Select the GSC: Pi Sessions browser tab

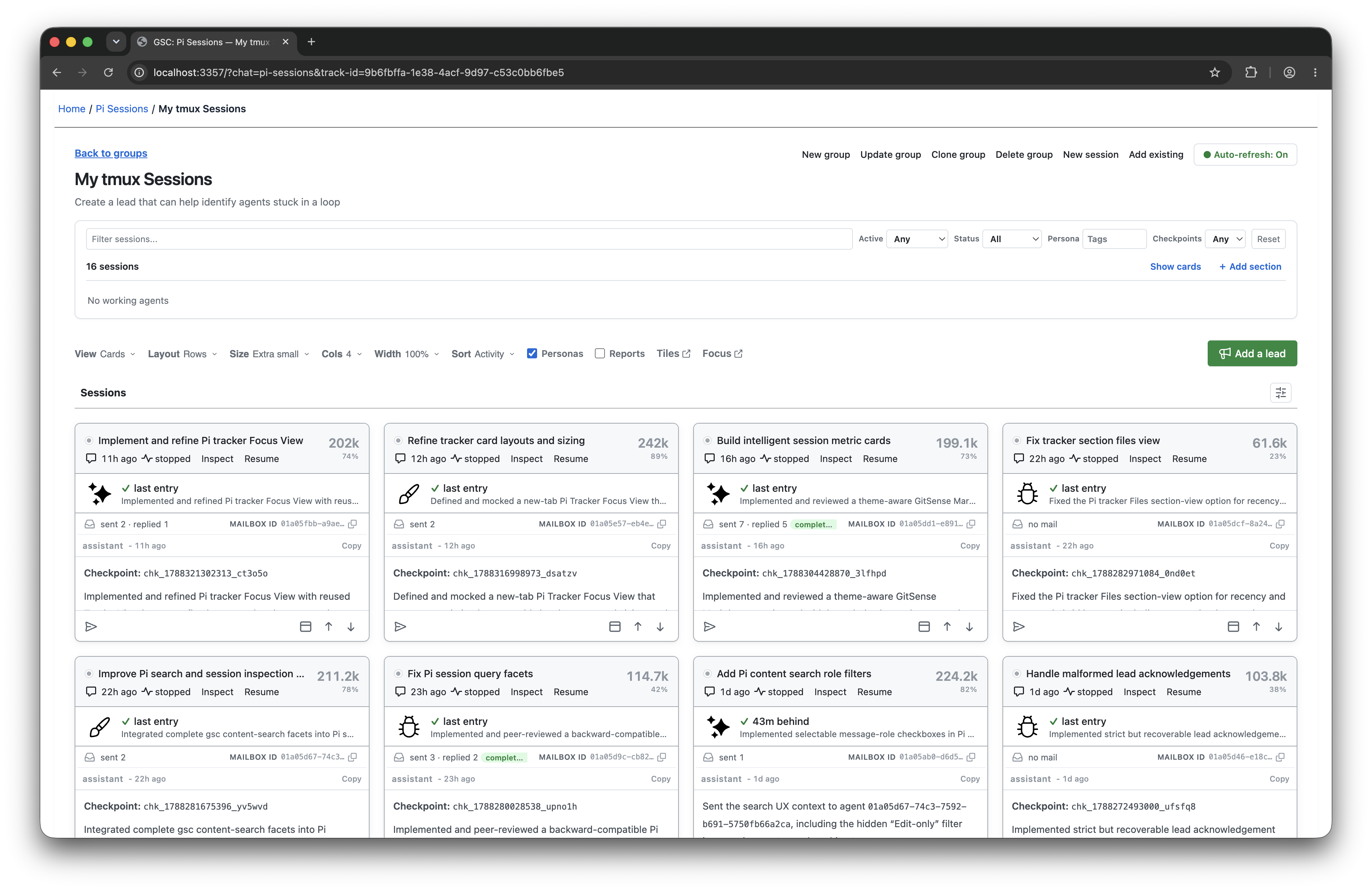(214, 42)
